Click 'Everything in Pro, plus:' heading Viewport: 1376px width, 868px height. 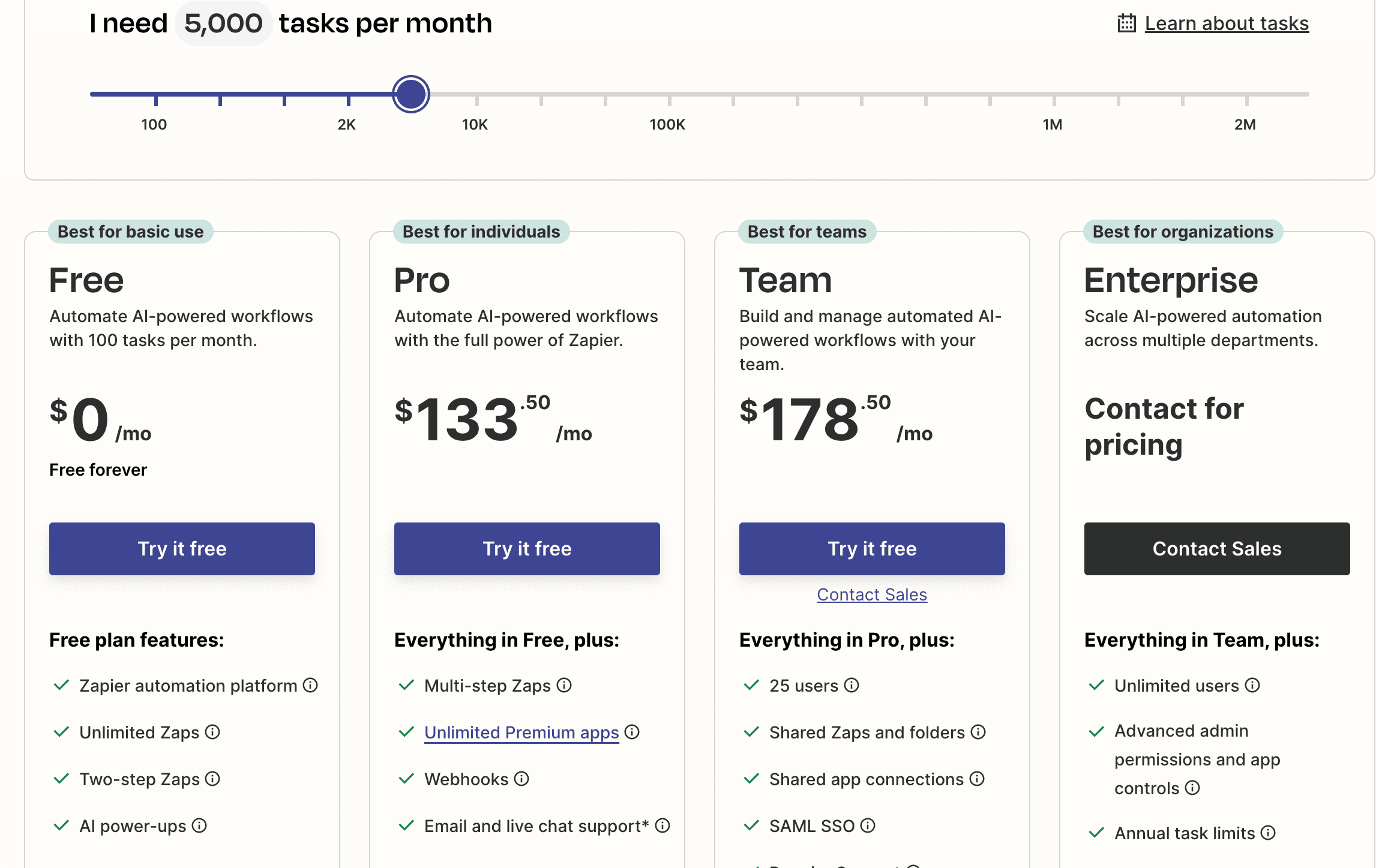tap(847, 640)
